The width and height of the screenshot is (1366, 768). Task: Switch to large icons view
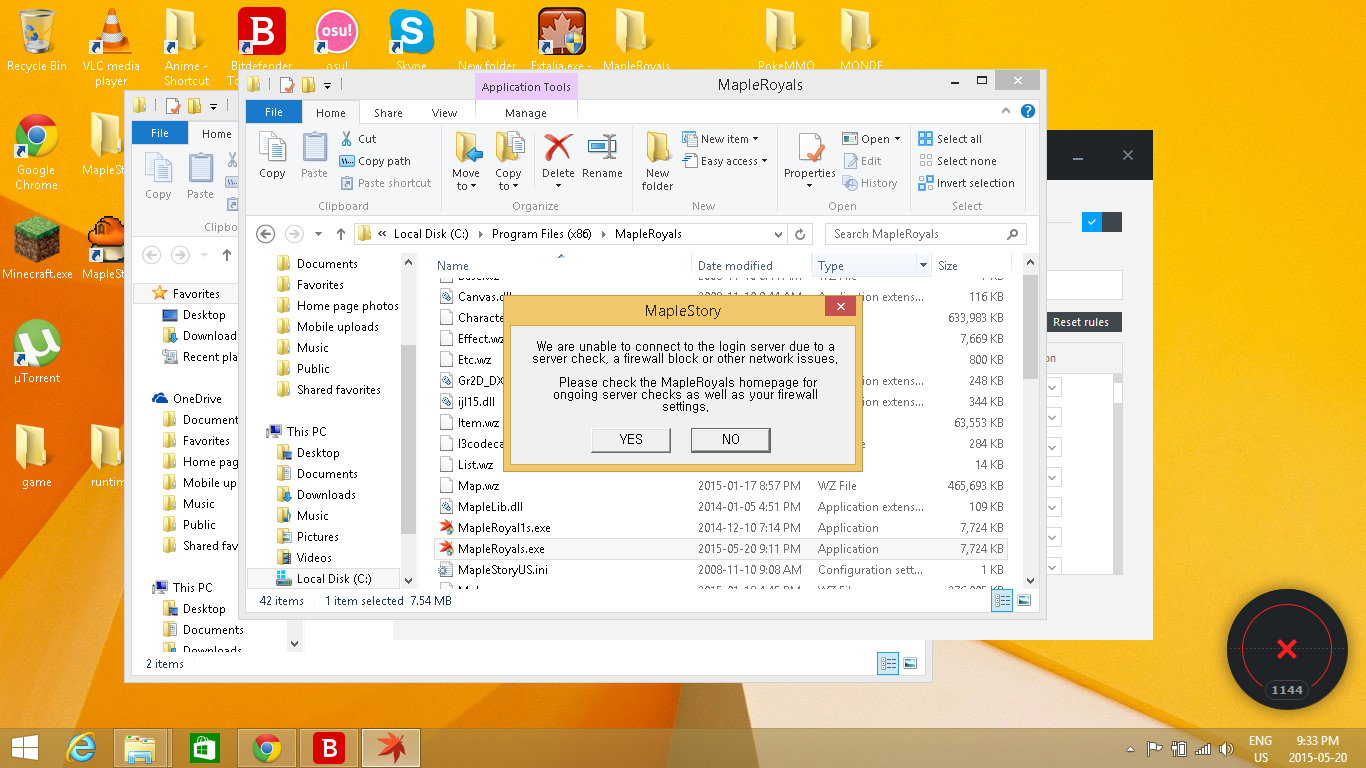pos(1024,600)
